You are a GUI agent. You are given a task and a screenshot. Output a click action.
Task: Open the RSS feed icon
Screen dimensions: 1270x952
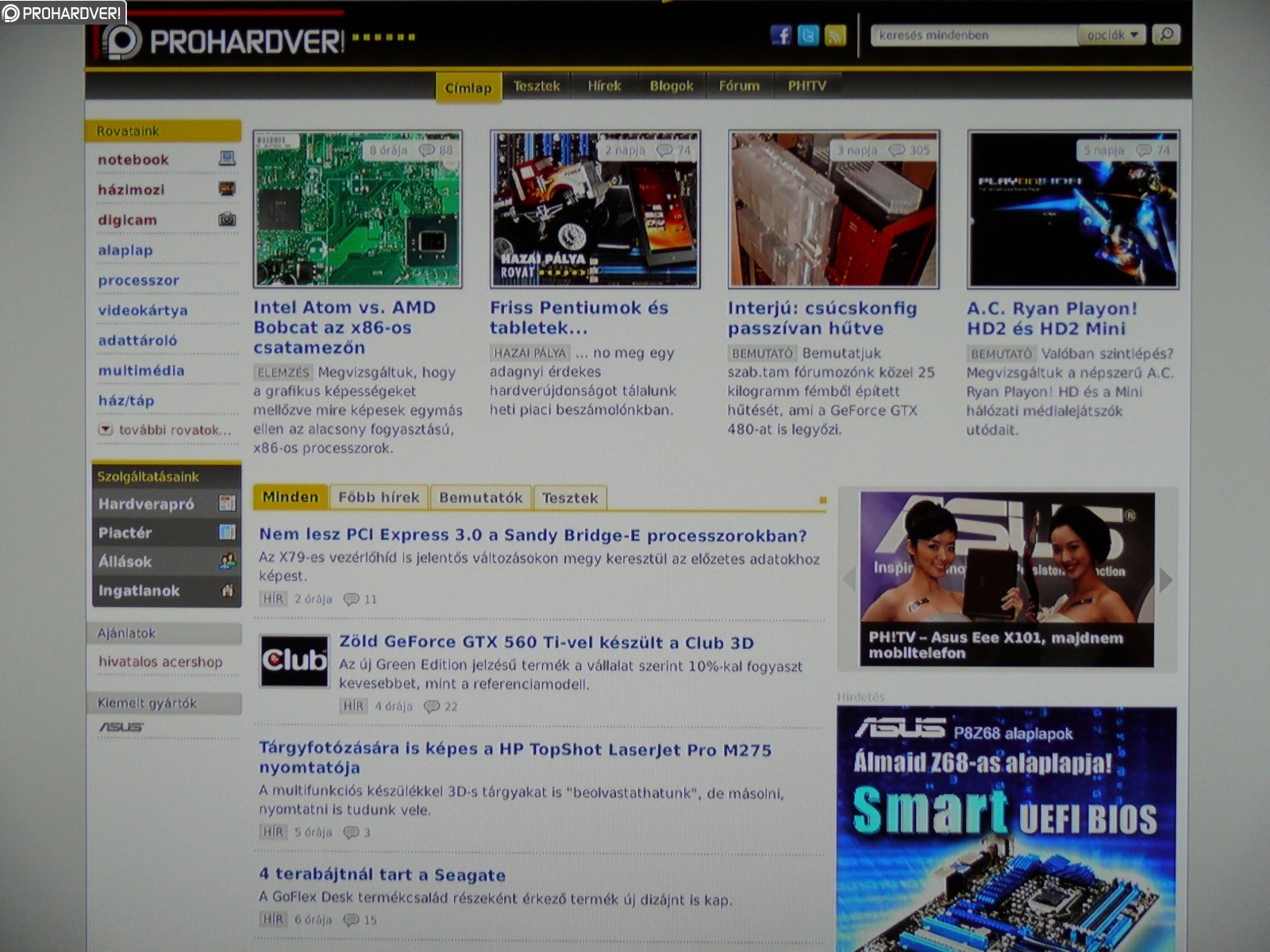(x=835, y=36)
